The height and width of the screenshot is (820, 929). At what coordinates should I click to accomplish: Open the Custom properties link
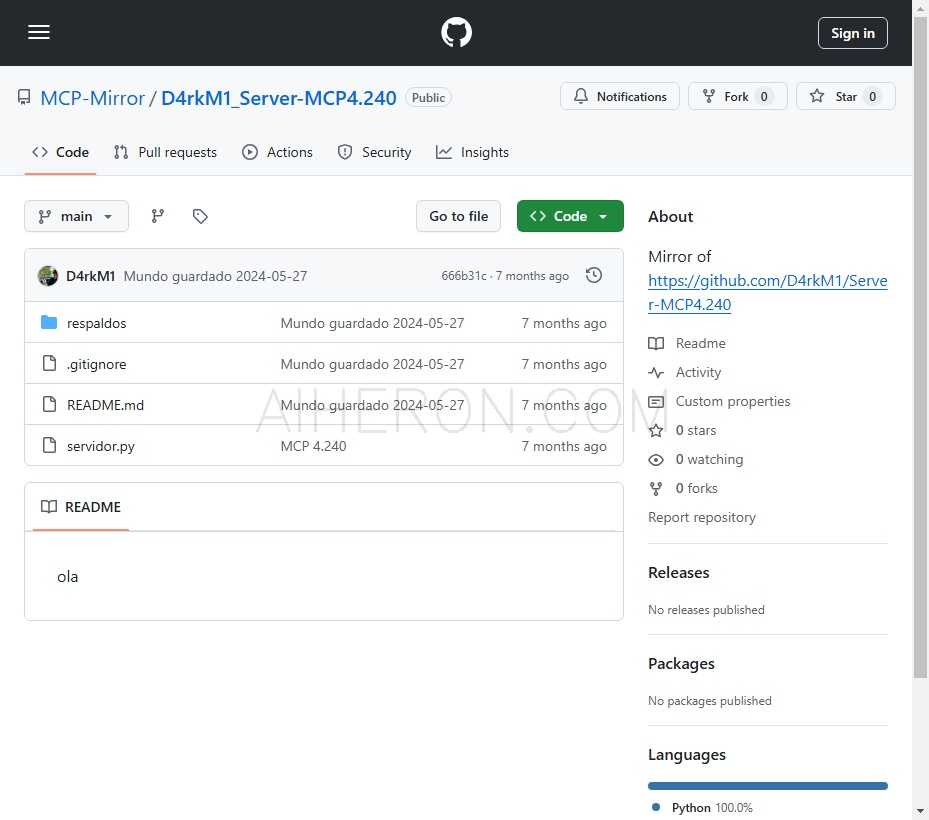point(733,401)
